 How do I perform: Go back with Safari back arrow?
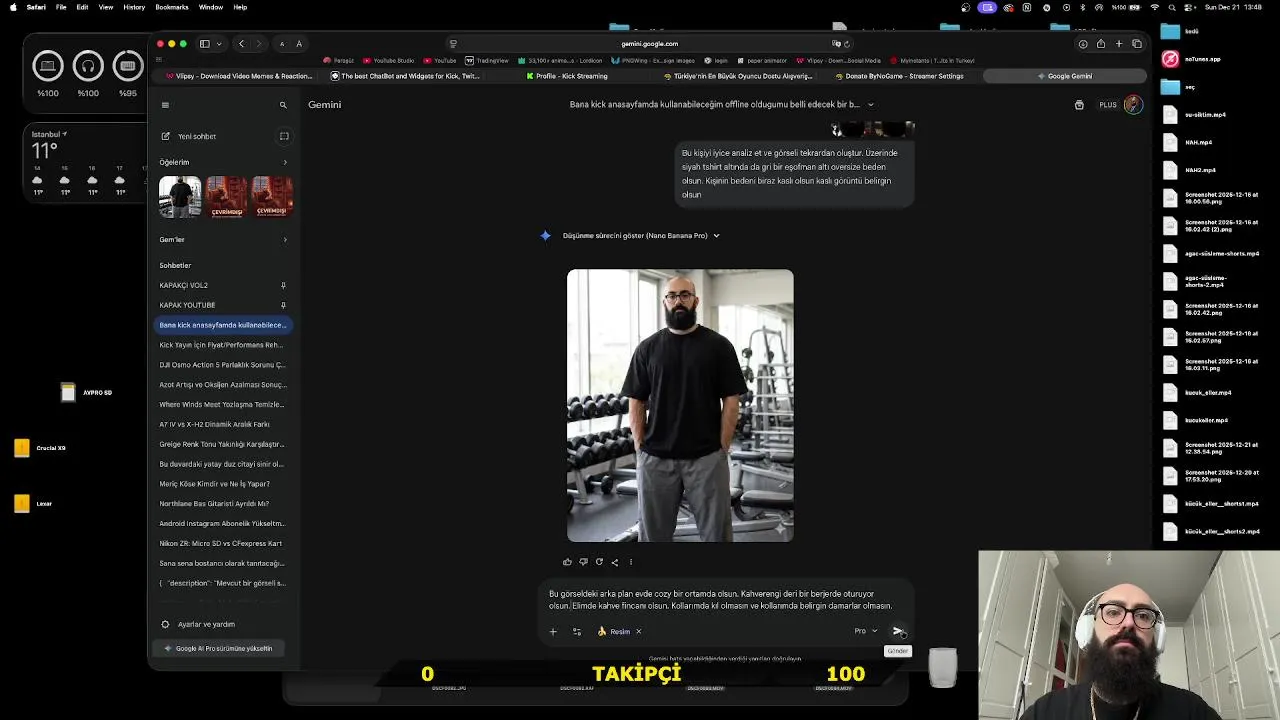tap(241, 44)
